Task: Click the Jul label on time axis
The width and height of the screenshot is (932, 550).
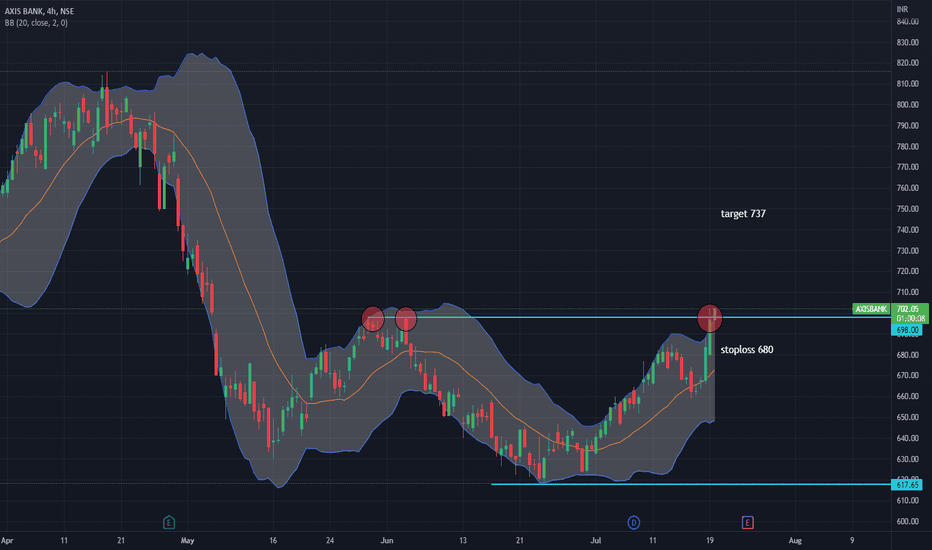Action: [596, 540]
